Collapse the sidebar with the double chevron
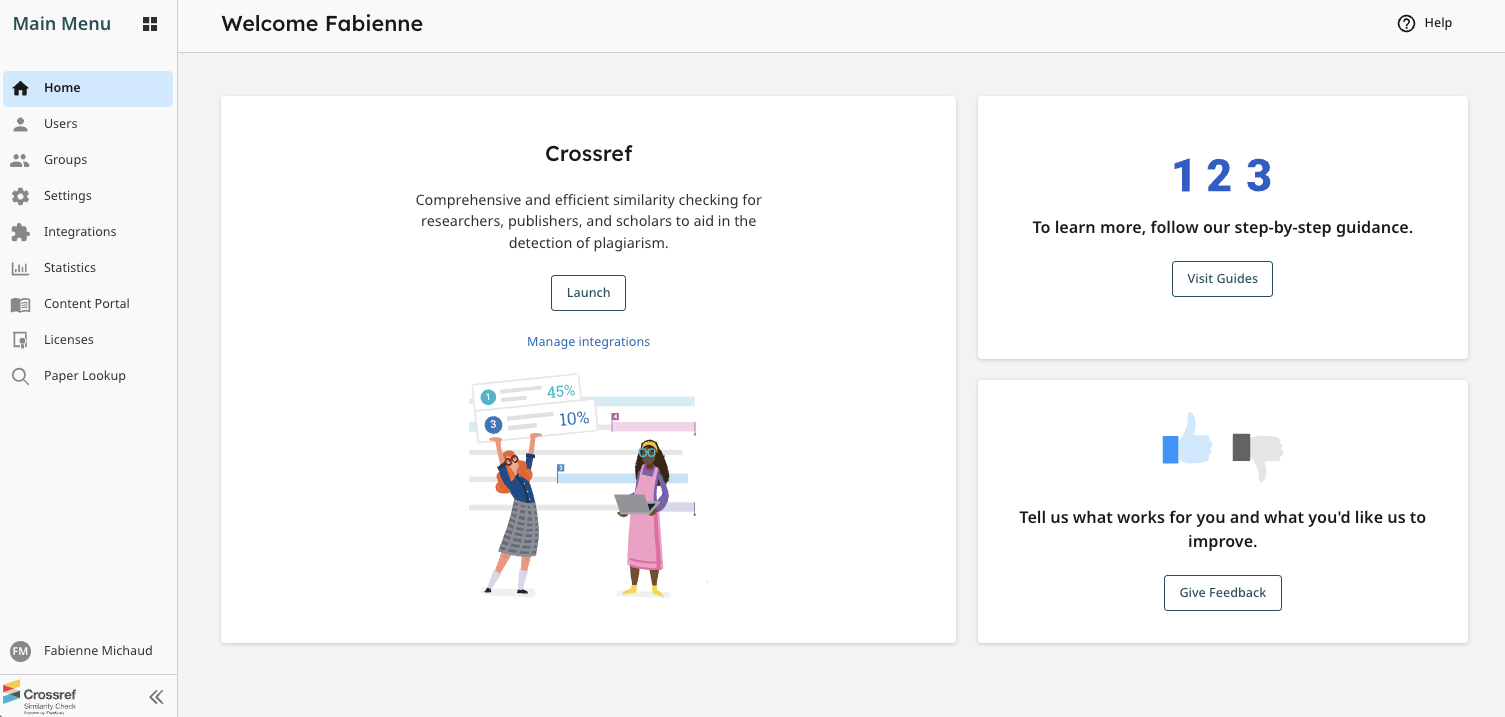 [x=156, y=696]
